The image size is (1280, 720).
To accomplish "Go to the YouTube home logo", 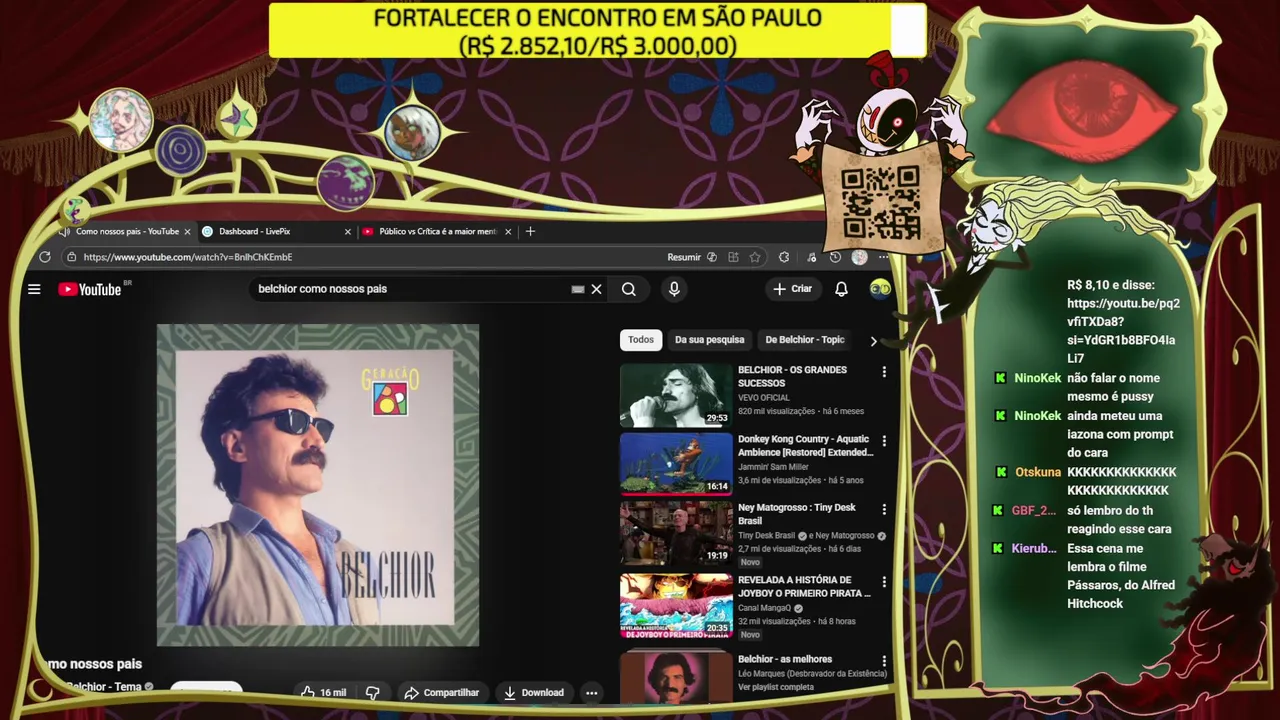I will [x=90, y=289].
